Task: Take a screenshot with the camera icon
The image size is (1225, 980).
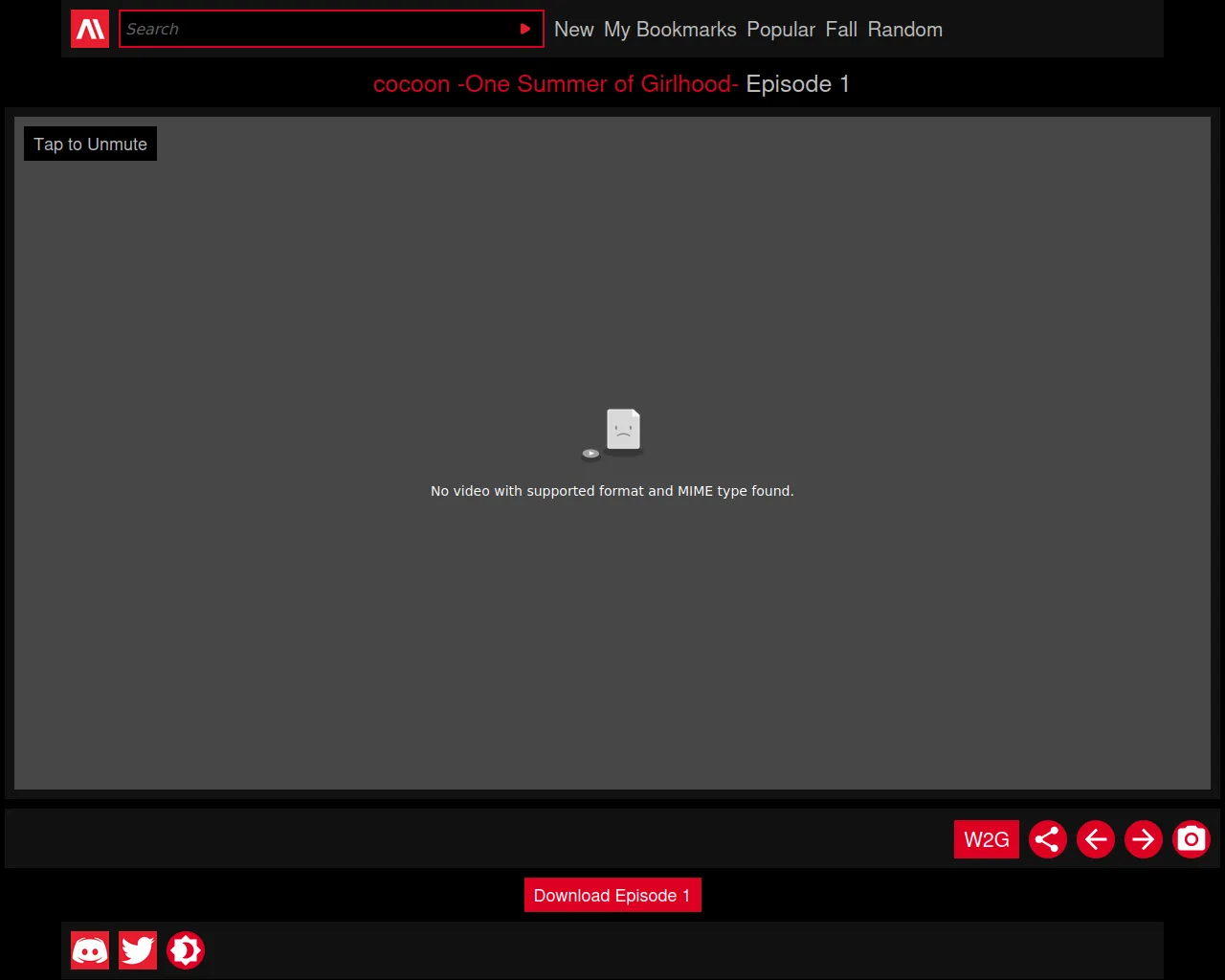Action: click(1192, 839)
